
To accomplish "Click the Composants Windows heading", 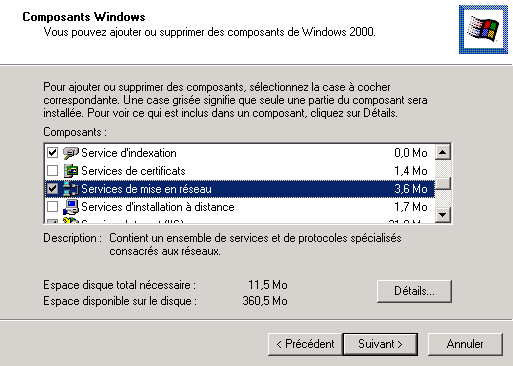I will (x=84, y=17).
